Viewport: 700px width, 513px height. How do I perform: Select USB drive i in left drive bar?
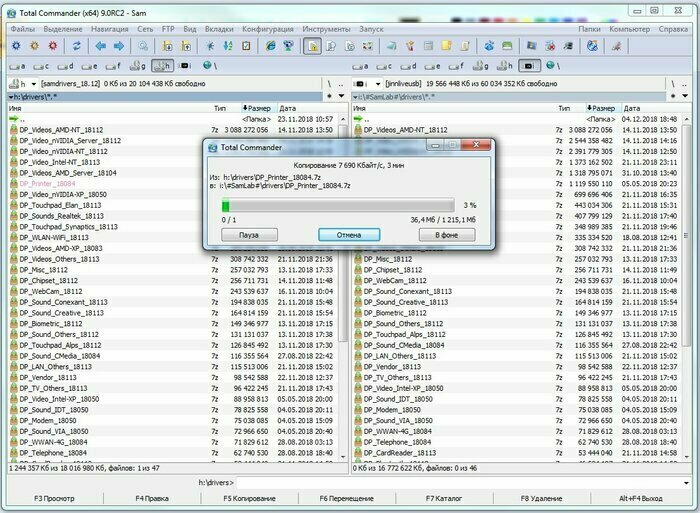coord(185,66)
